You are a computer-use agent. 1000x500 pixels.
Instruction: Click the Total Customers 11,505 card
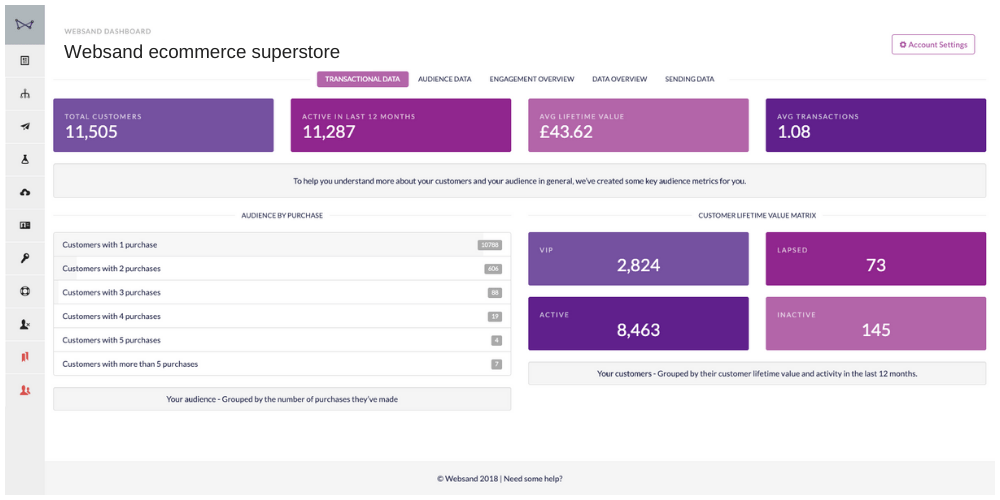pyautogui.click(x=163, y=125)
